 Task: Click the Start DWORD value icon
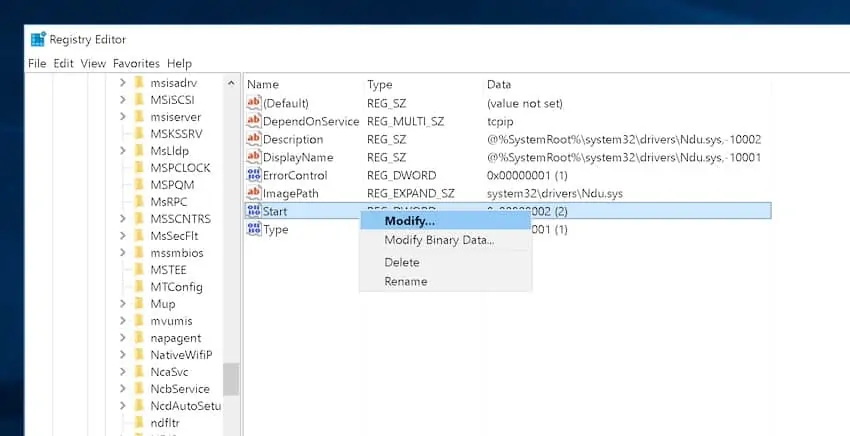tap(253, 210)
